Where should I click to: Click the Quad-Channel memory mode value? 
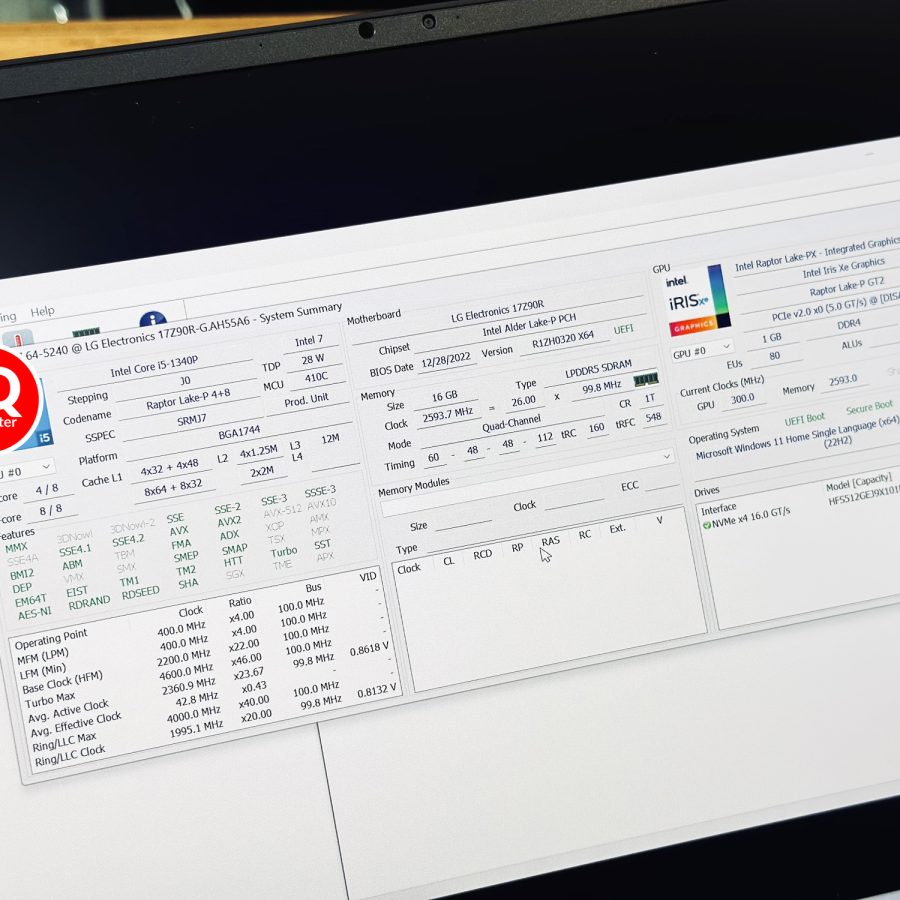click(511, 423)
